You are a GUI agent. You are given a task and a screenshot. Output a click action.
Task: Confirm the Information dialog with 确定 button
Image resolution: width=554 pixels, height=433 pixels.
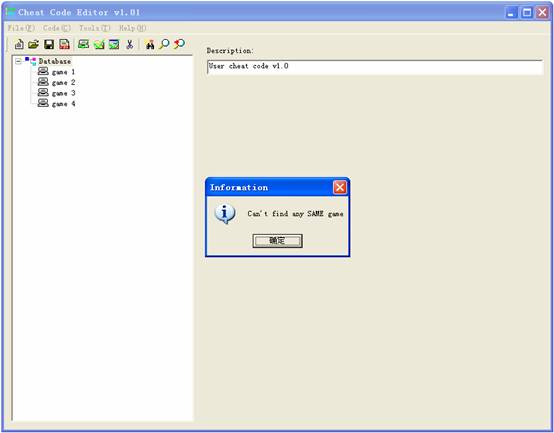(277, 241)
